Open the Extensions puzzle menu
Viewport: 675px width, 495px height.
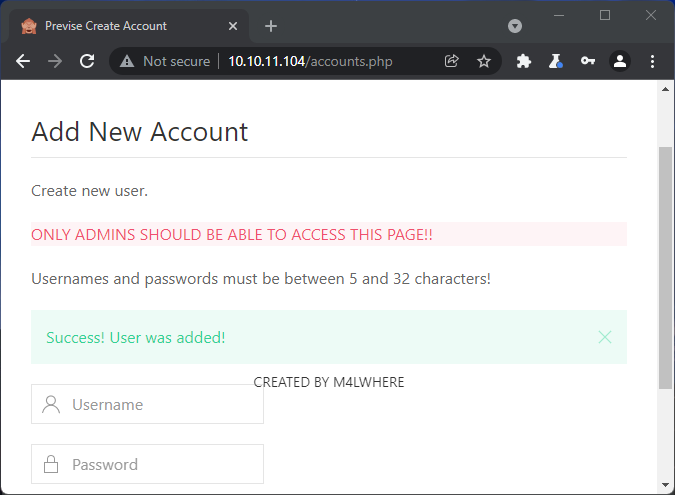pyautogui.click(x=523, y=61)
